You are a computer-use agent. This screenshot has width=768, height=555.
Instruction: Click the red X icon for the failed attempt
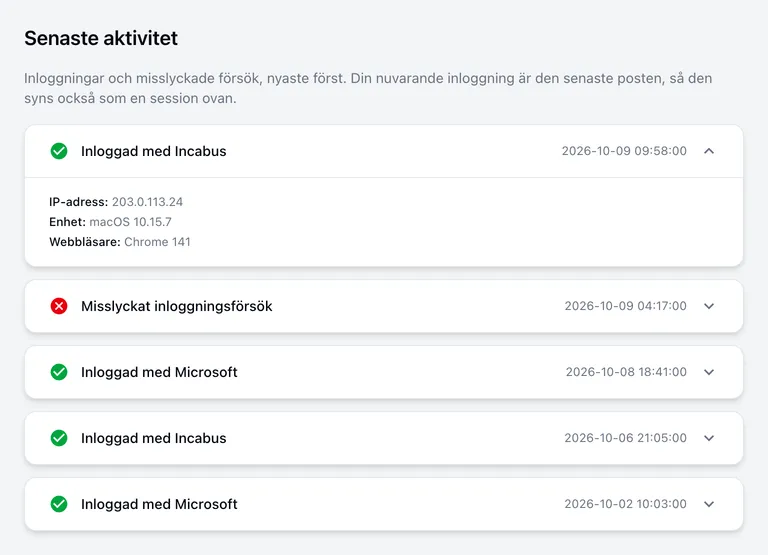click(59, 306)
